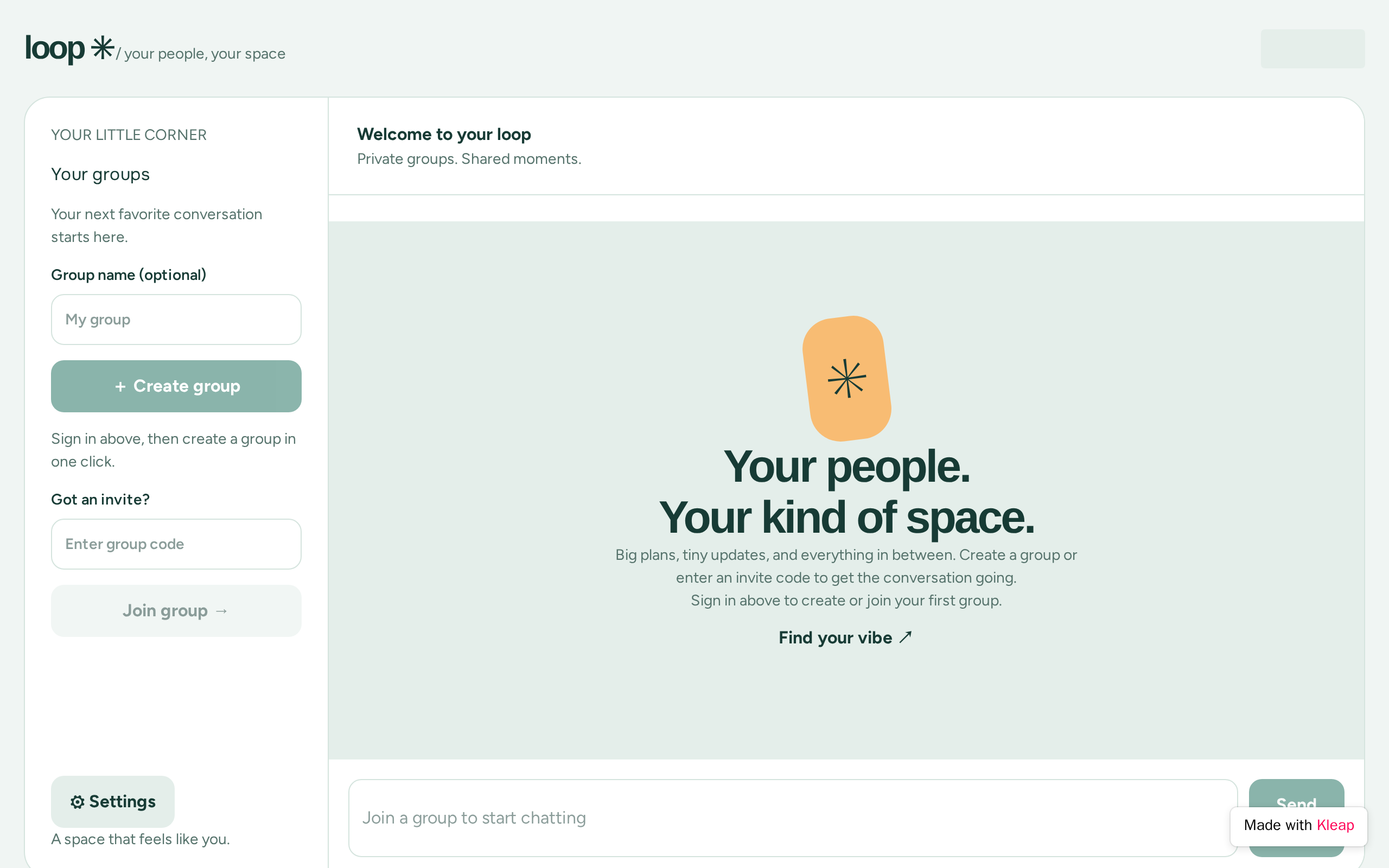This screenshot has height=868, width=1389.
Task: Open Settings from the sidebar
Action: tap(112, 801)
